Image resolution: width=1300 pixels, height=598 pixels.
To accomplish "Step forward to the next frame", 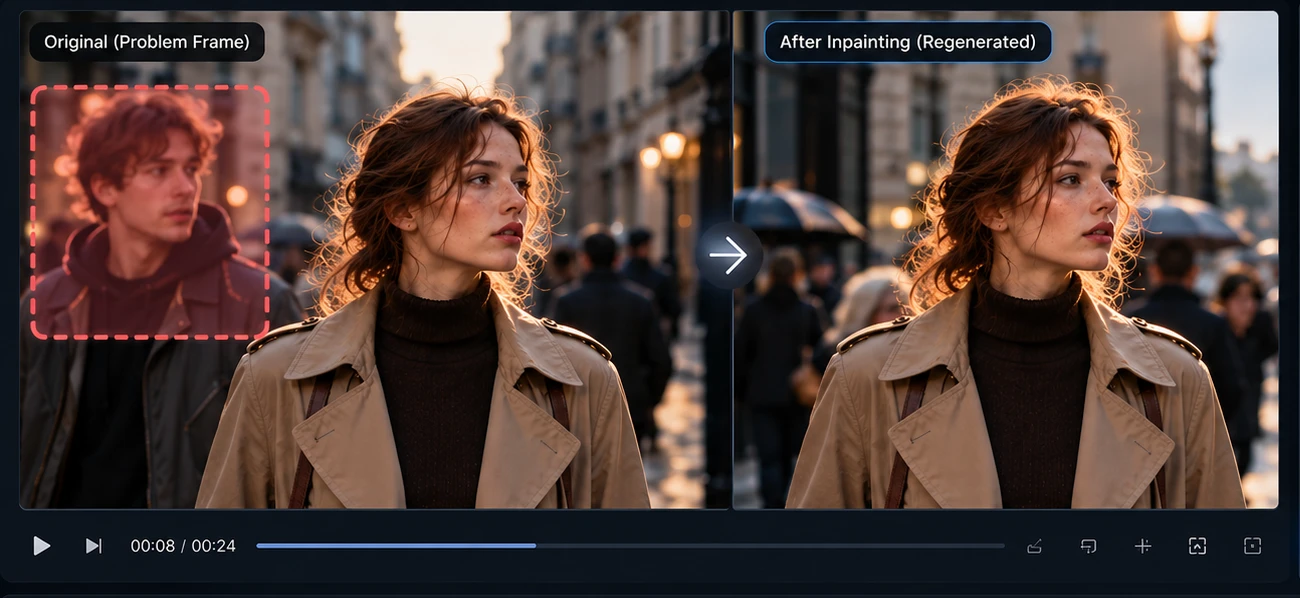I will 94,545.
